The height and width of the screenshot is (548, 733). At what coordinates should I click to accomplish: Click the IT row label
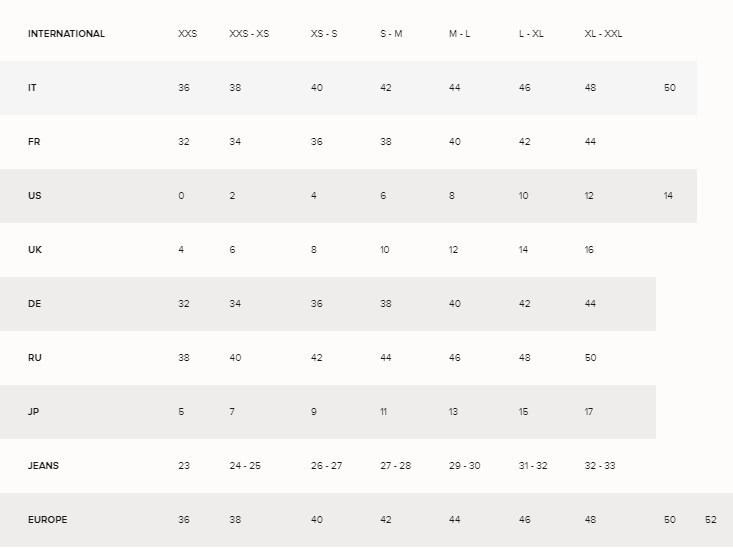pyautogui.click(x=32, y=87)
